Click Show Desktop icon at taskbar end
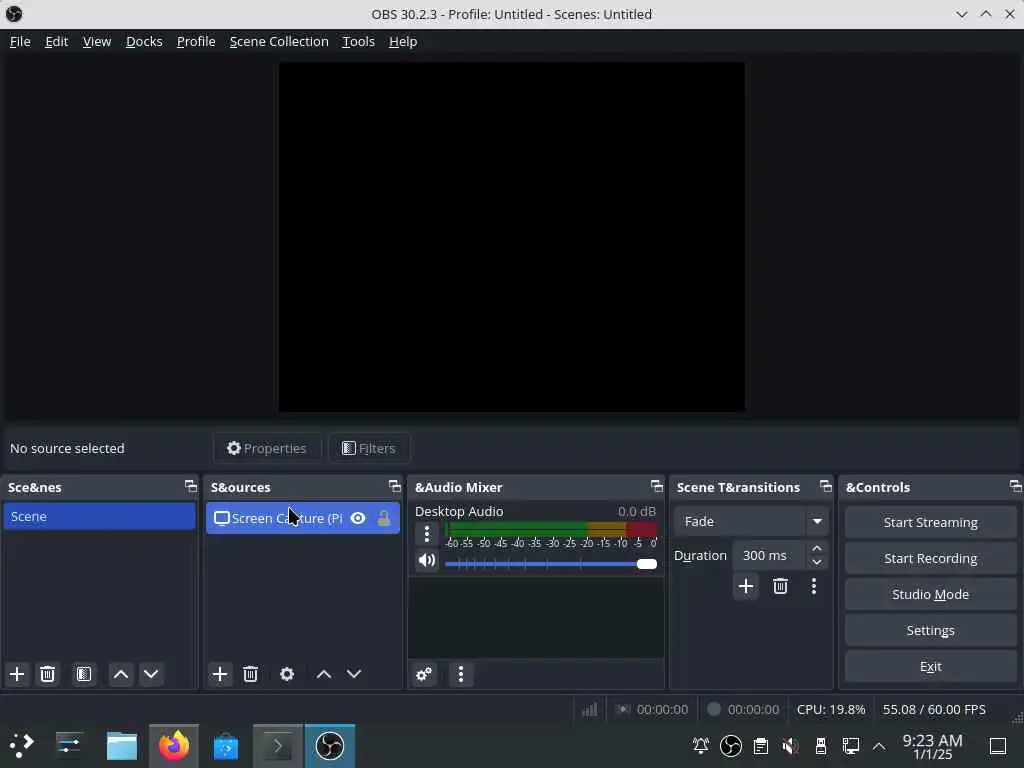1024x768 pixels. coord(998,746)
